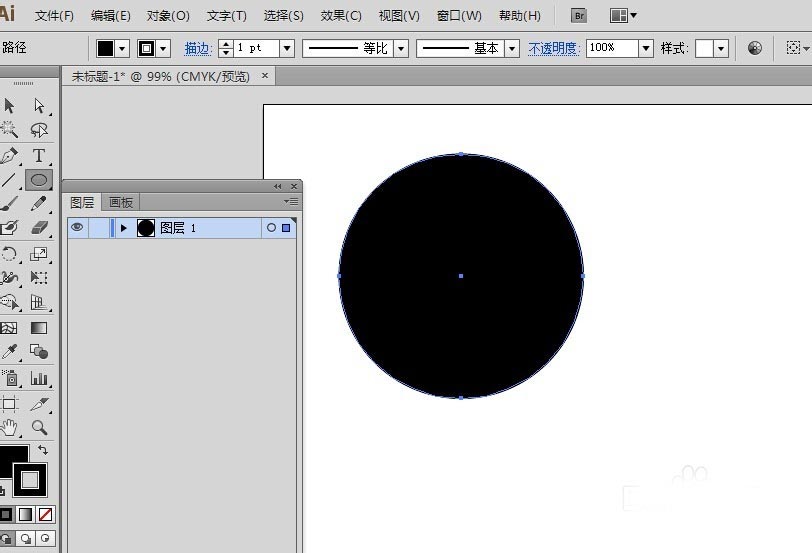
Task: Open the stroke weight dropdown
Action: click(x=286, y=48)
